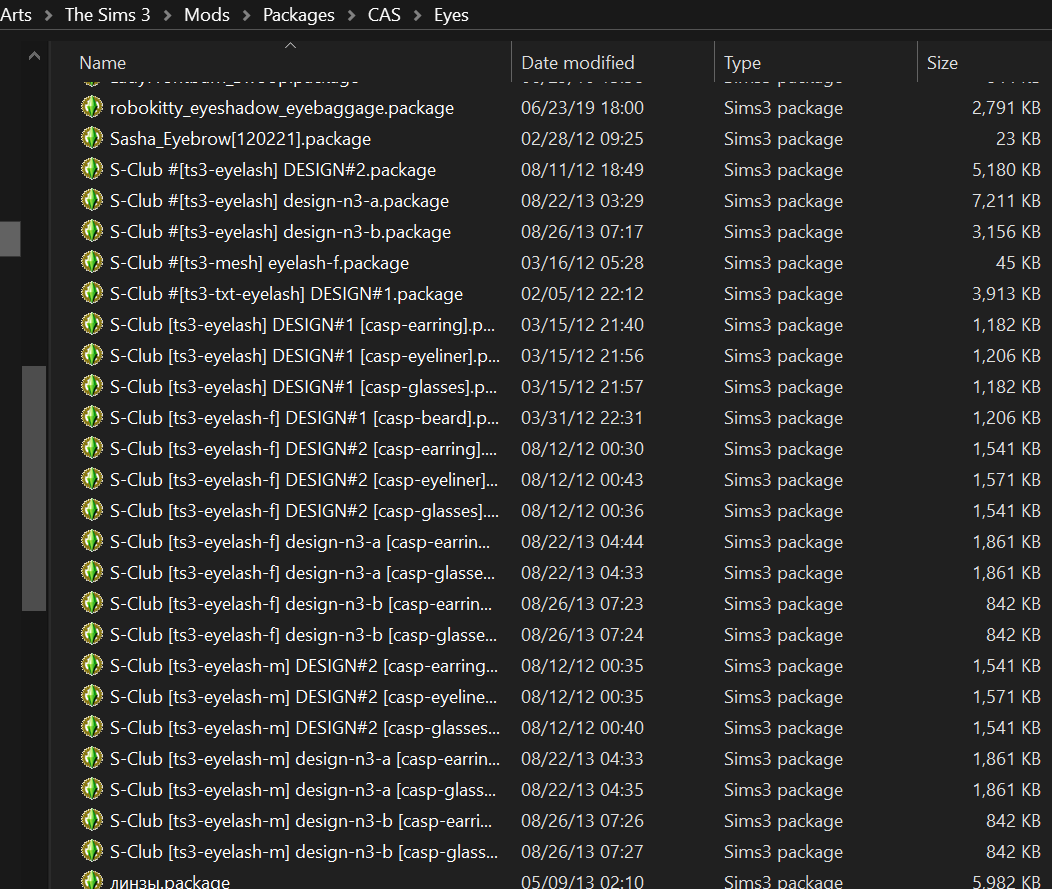Click navigation pane scroll-up arrow
Viewport: 1052px width, 889px height.
click(x=34, y=56)
